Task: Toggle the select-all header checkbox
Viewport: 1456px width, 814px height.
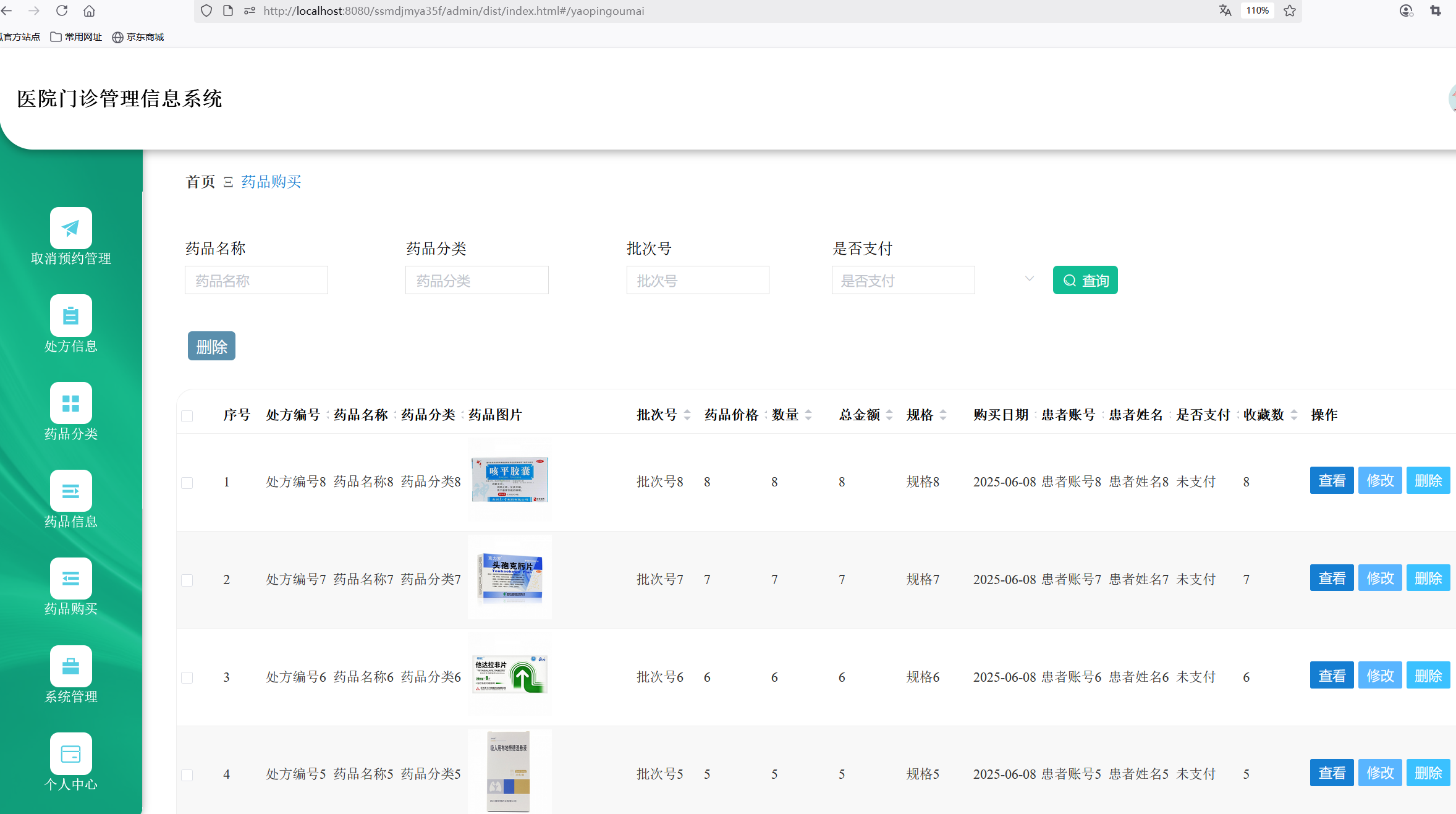Action: pos(187,415)
